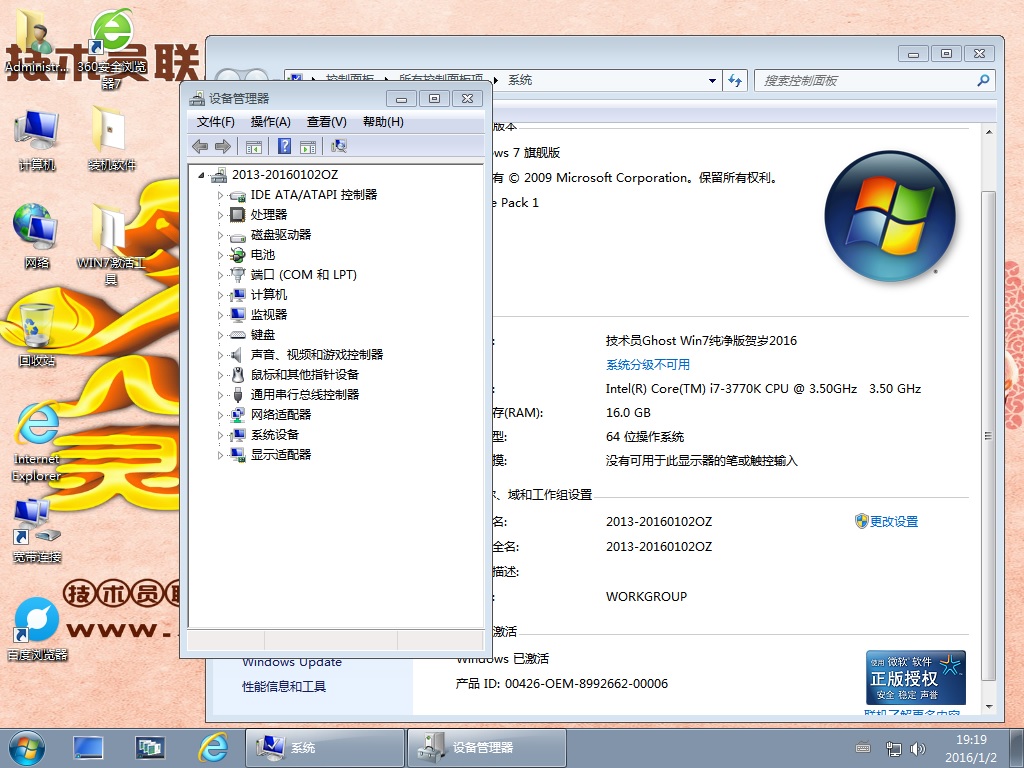
Task: Click the show/hide console tree toolbar icon
Action: coord(253,146)
